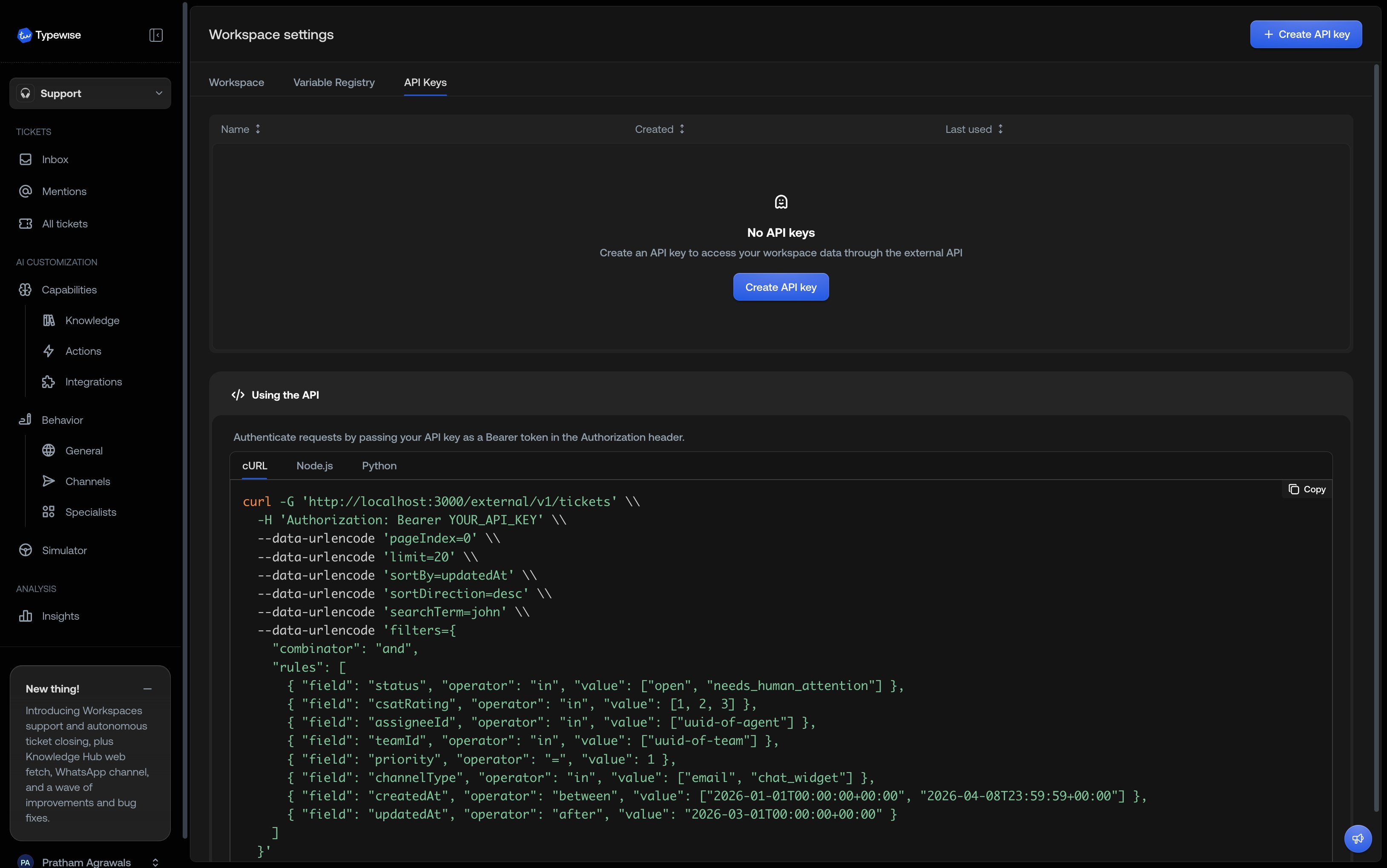Click the 'sortBy=updatedAt' code line
The width and height of the screenshot is (1387, 868).
pyautogui.click(x=397, y=575)
